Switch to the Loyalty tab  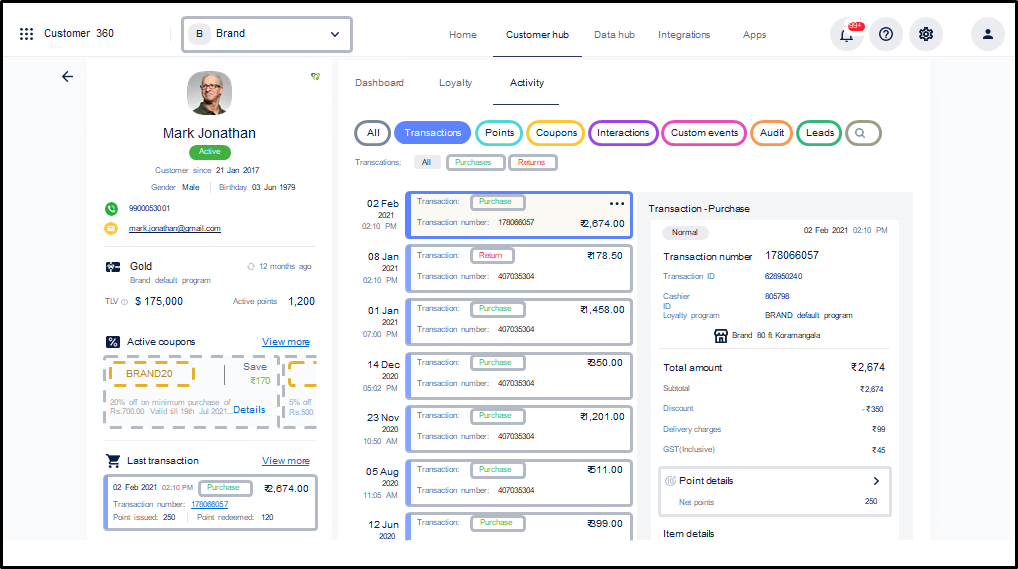455,83
